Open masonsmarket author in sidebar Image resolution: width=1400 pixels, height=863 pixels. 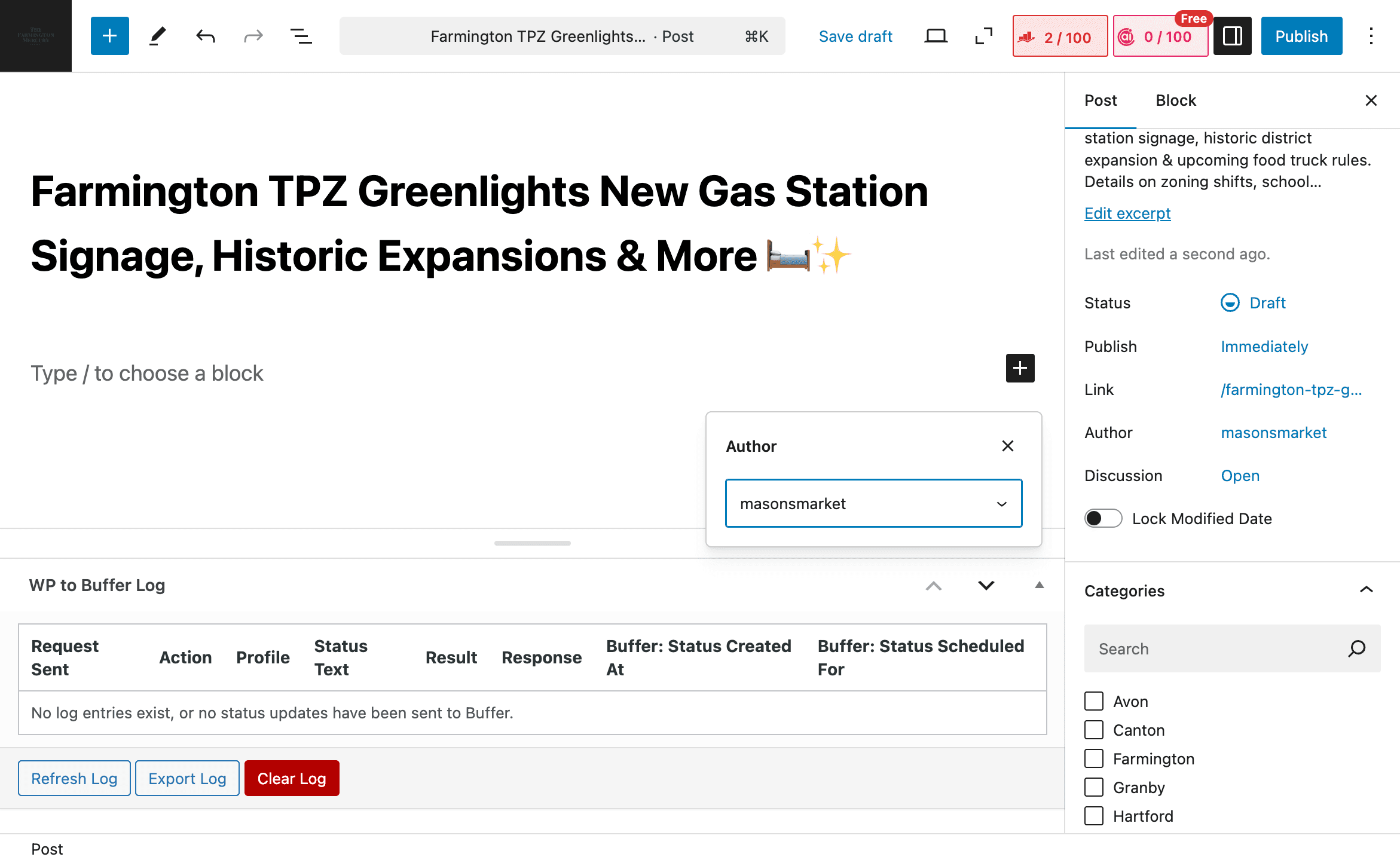point(1273,433)
